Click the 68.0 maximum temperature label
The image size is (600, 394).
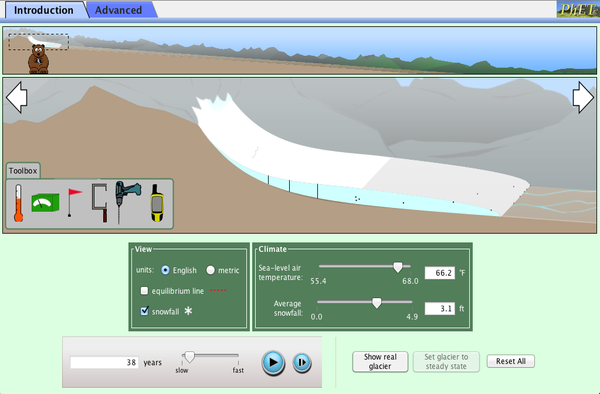[x=410, y=281]
